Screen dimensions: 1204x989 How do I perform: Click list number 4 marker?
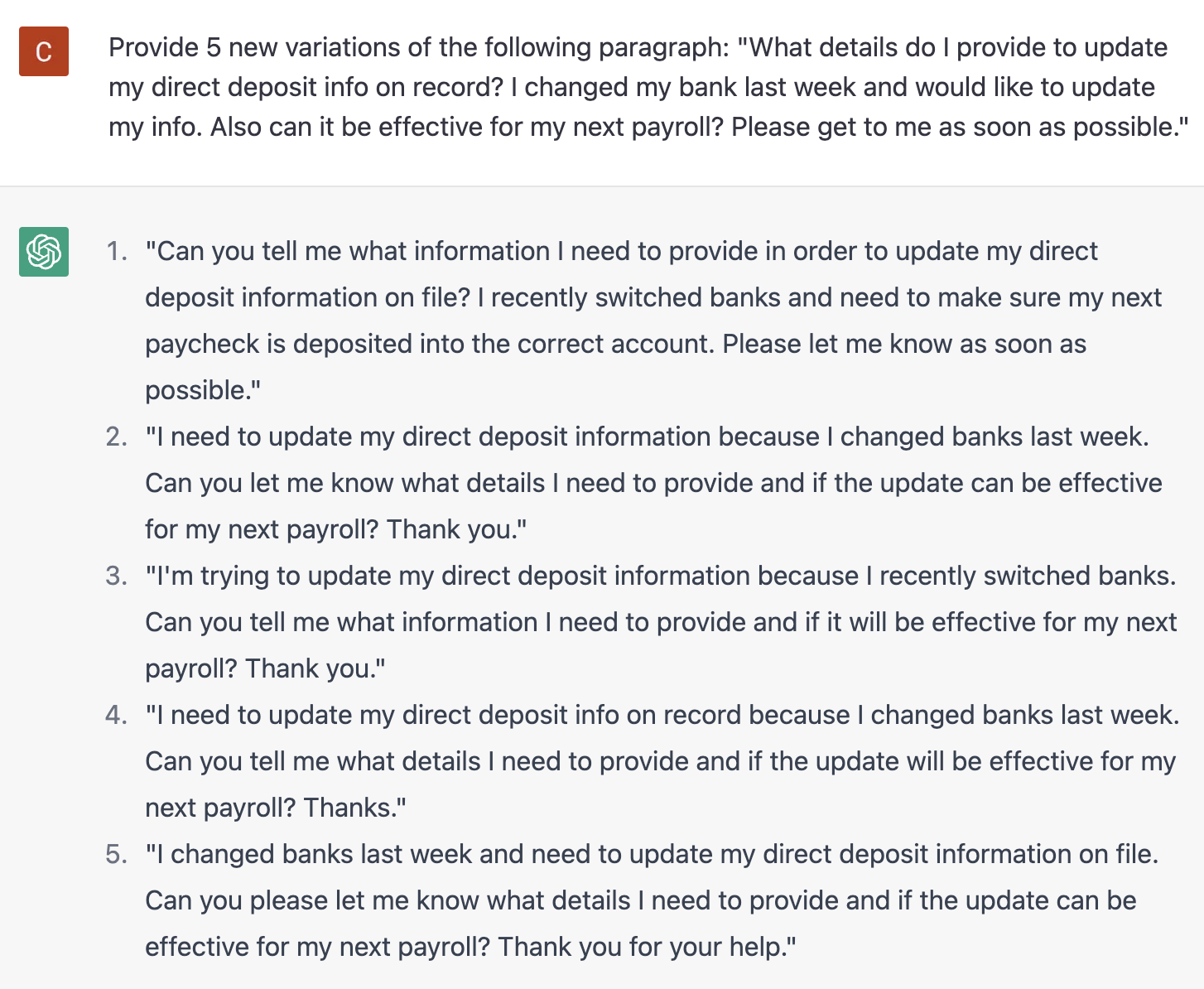tap(117, 715)
